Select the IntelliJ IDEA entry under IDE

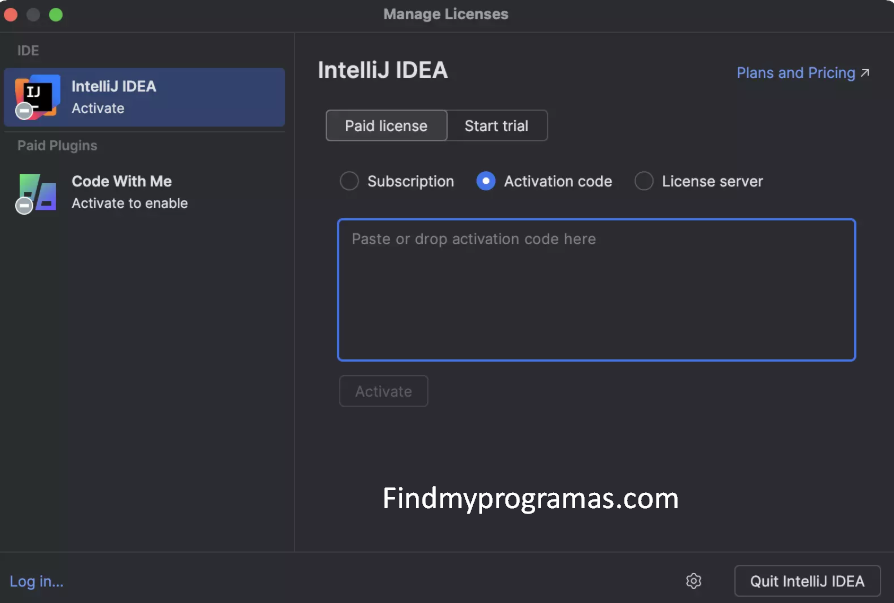click(145, 96)
